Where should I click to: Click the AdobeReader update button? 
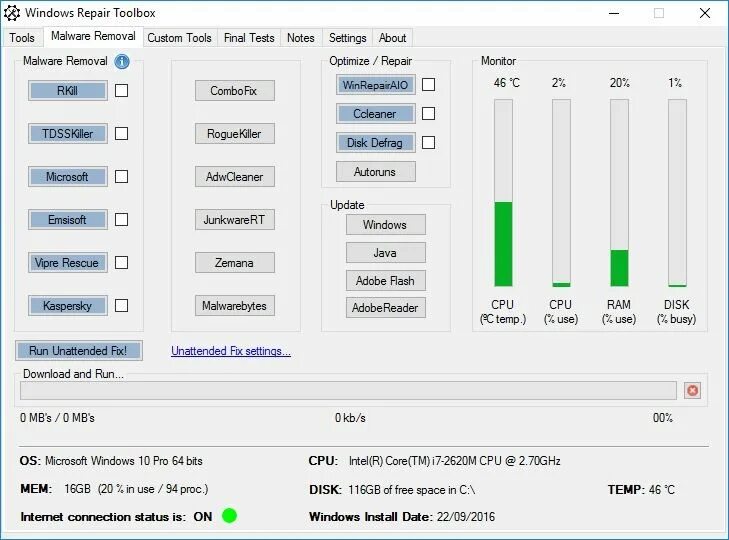coord(385,307)
